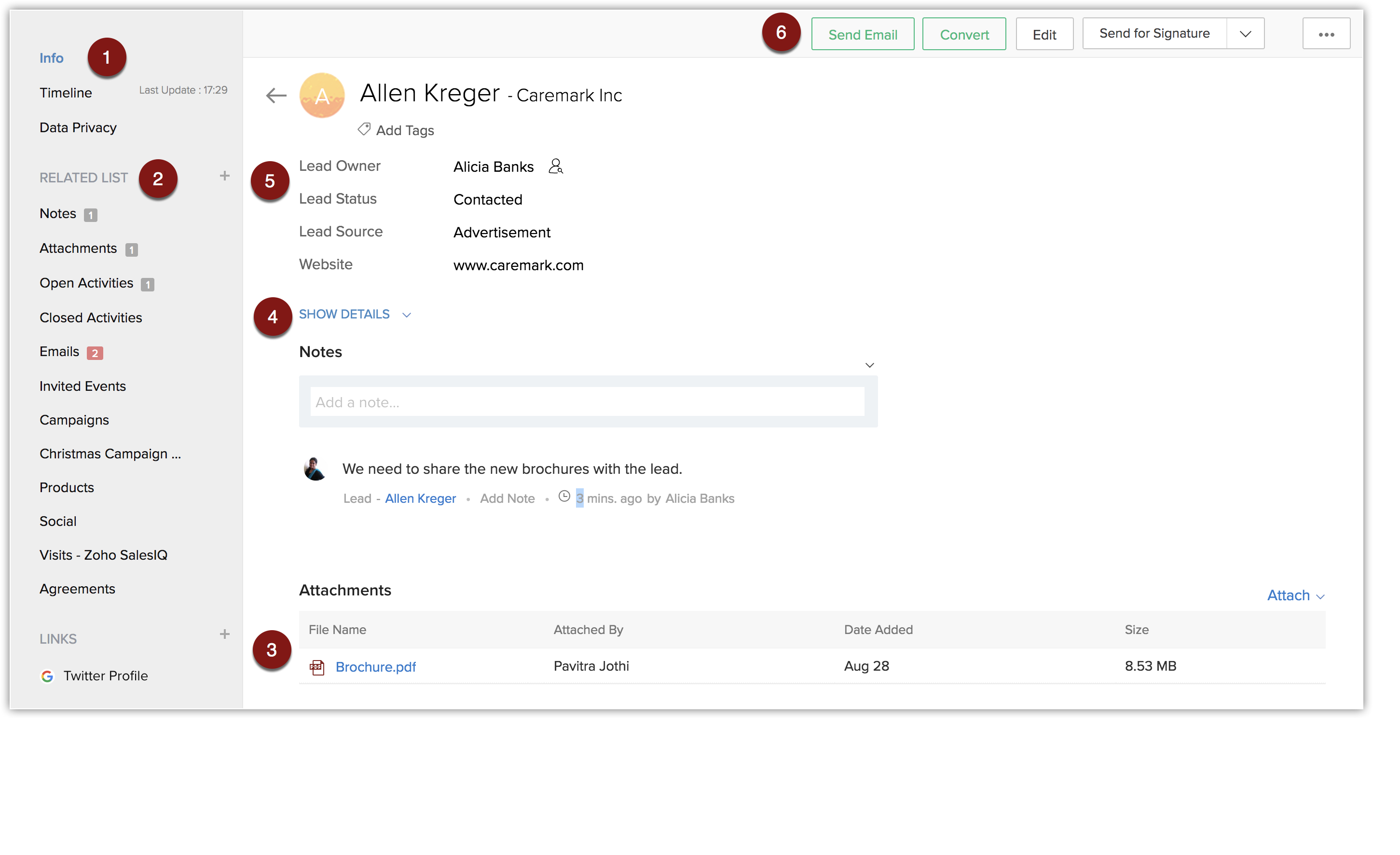Click the plus icon beside Related List
The height and width of the screenshot is (855, 1400).
point(224,176)
